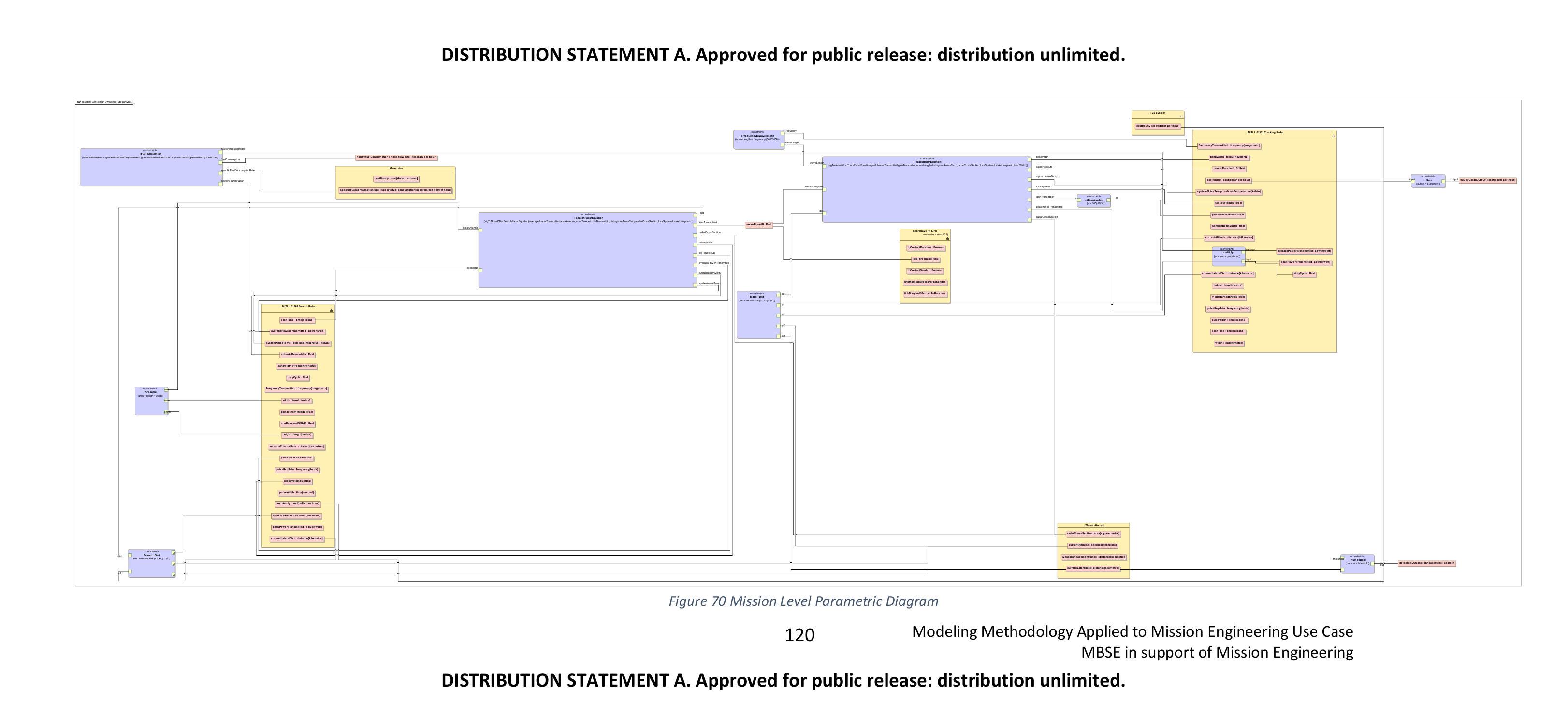The height and width of the screenshot is (716, 1568).
Task: Click linkThreshold property in RF Link block
Action: 925,259
